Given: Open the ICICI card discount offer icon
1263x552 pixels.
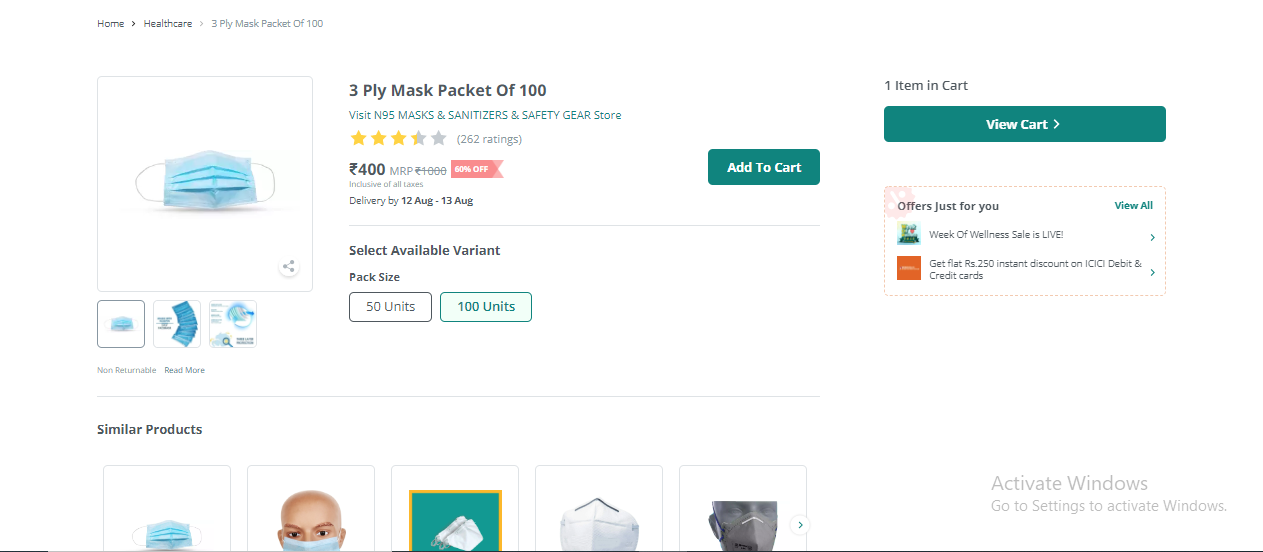Looking at the screenshot, I should [908, 268].
